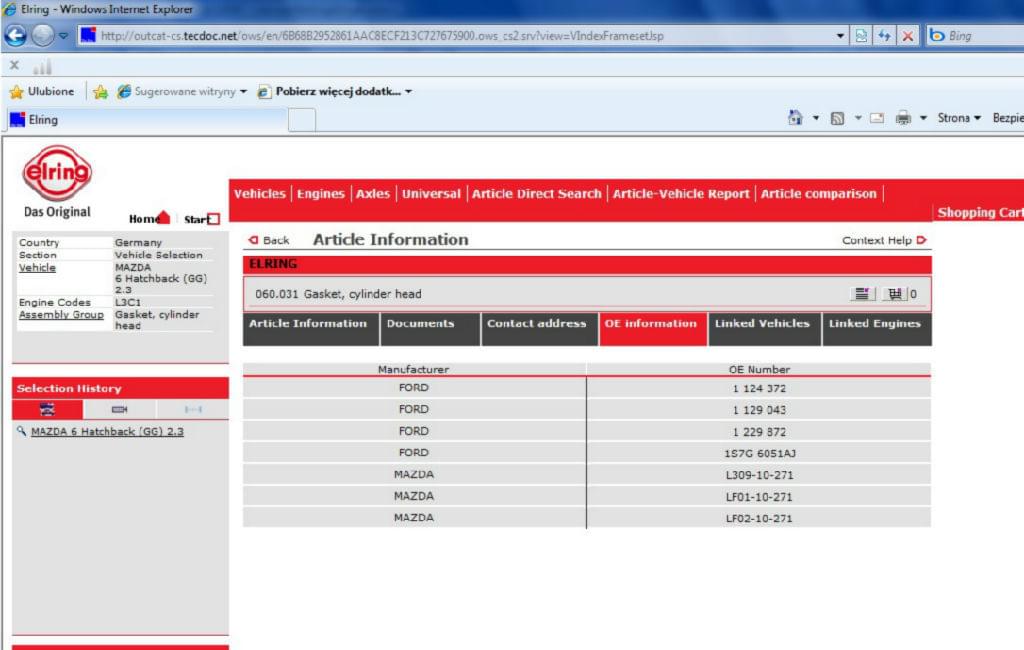1024x650 pixels.
Task: Expand the Home icon dropdown arrow
Action: point(816,118)
